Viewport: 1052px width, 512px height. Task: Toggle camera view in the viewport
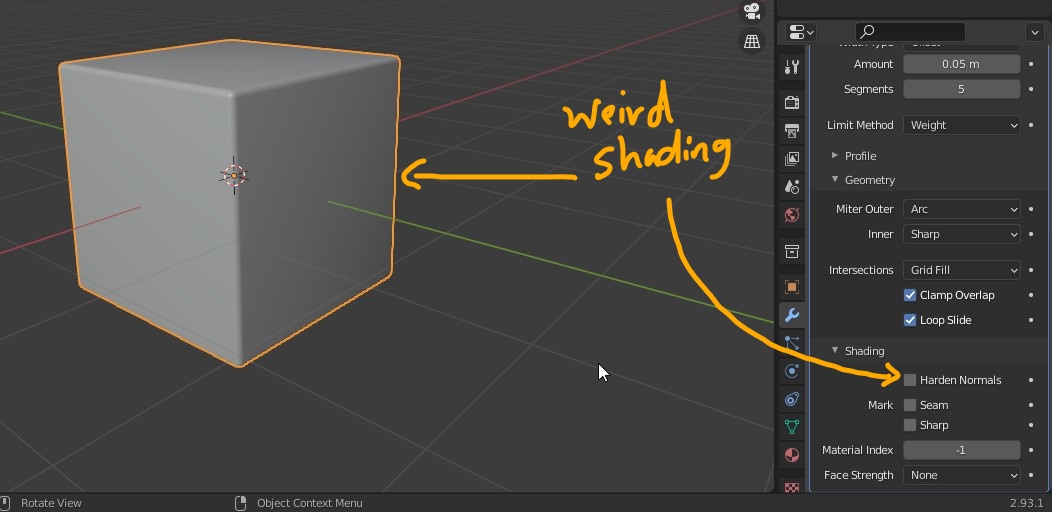(x=752, y=11)
